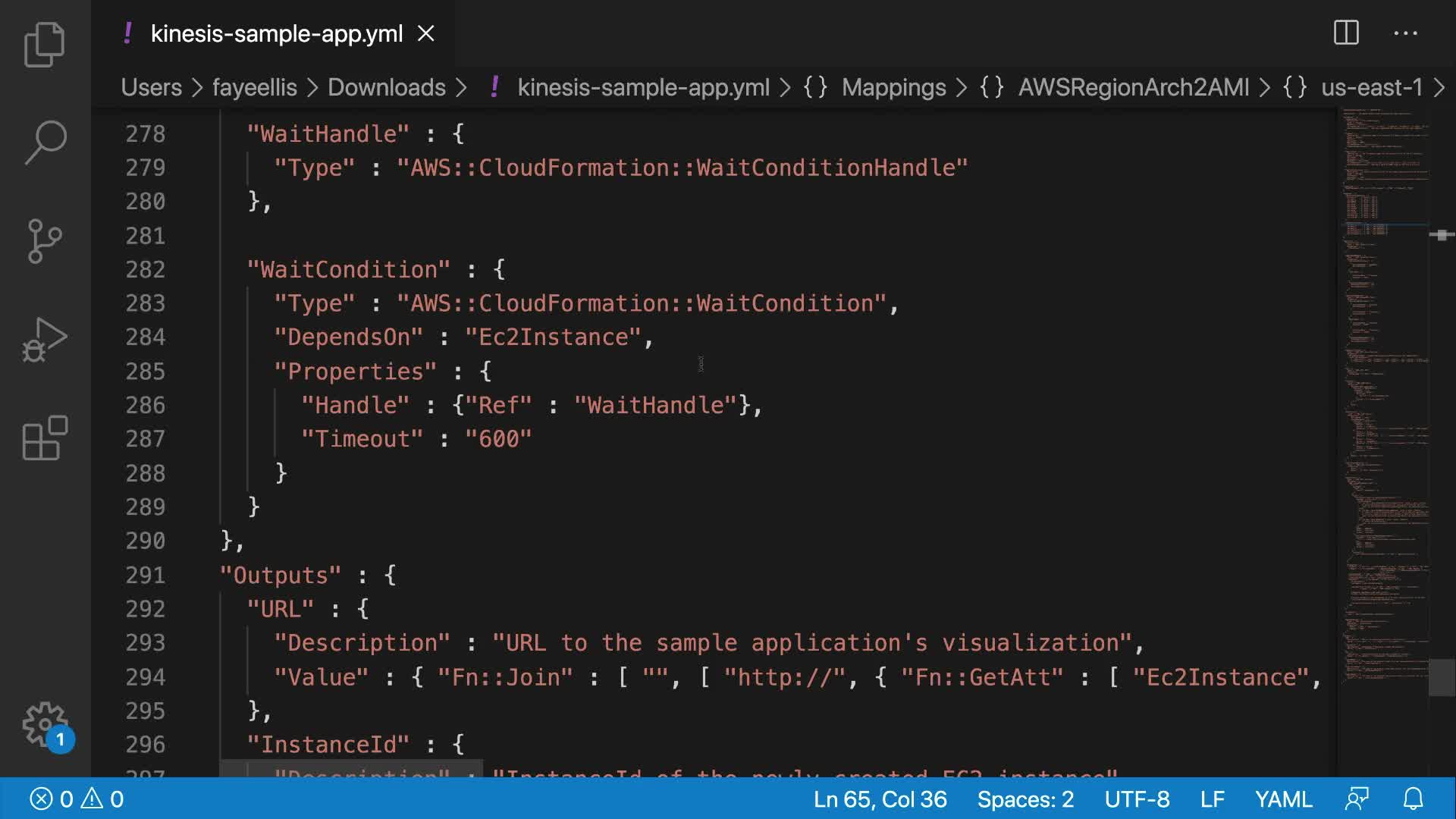Open the Explorer view in activity bar
1456x819 pixels.
pyautogui.click(x=45, y=45)
